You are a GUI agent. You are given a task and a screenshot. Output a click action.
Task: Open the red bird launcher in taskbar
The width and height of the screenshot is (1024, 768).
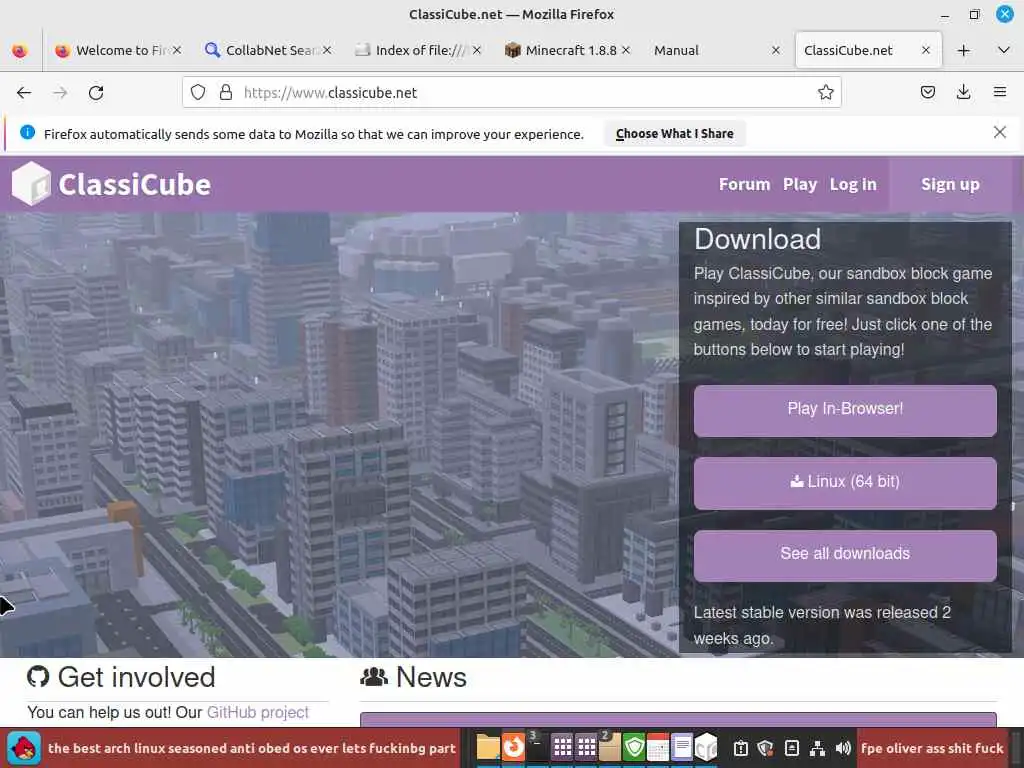(24, 748)
